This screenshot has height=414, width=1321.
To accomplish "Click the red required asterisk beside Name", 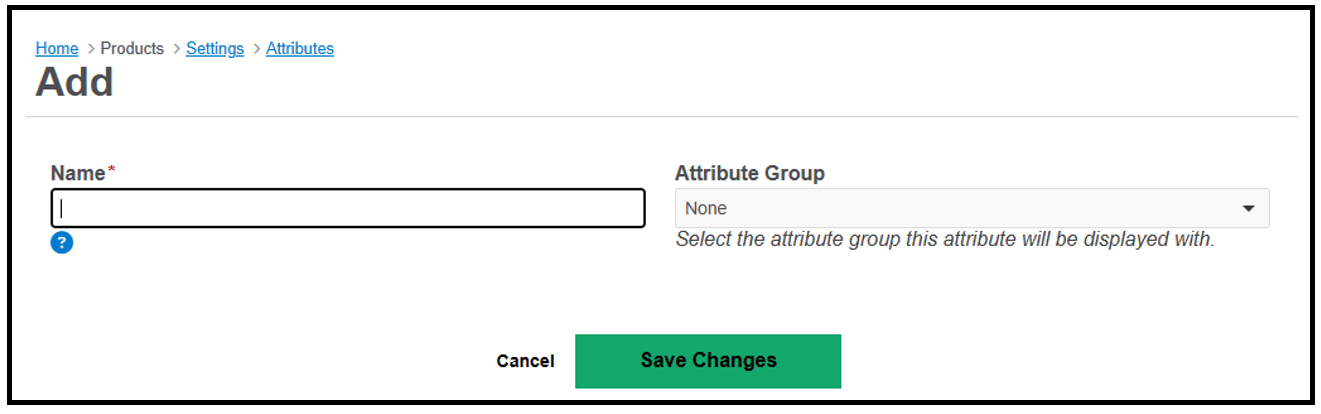I will tap(112, 170).
